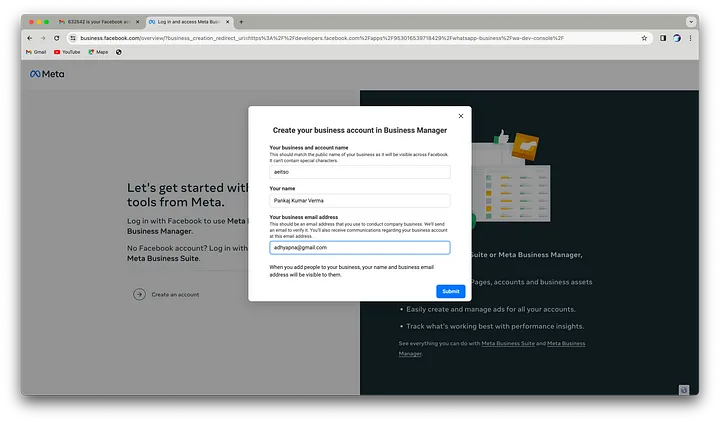
Task: Click the browser address bar URL
Action: pos(321,38)
